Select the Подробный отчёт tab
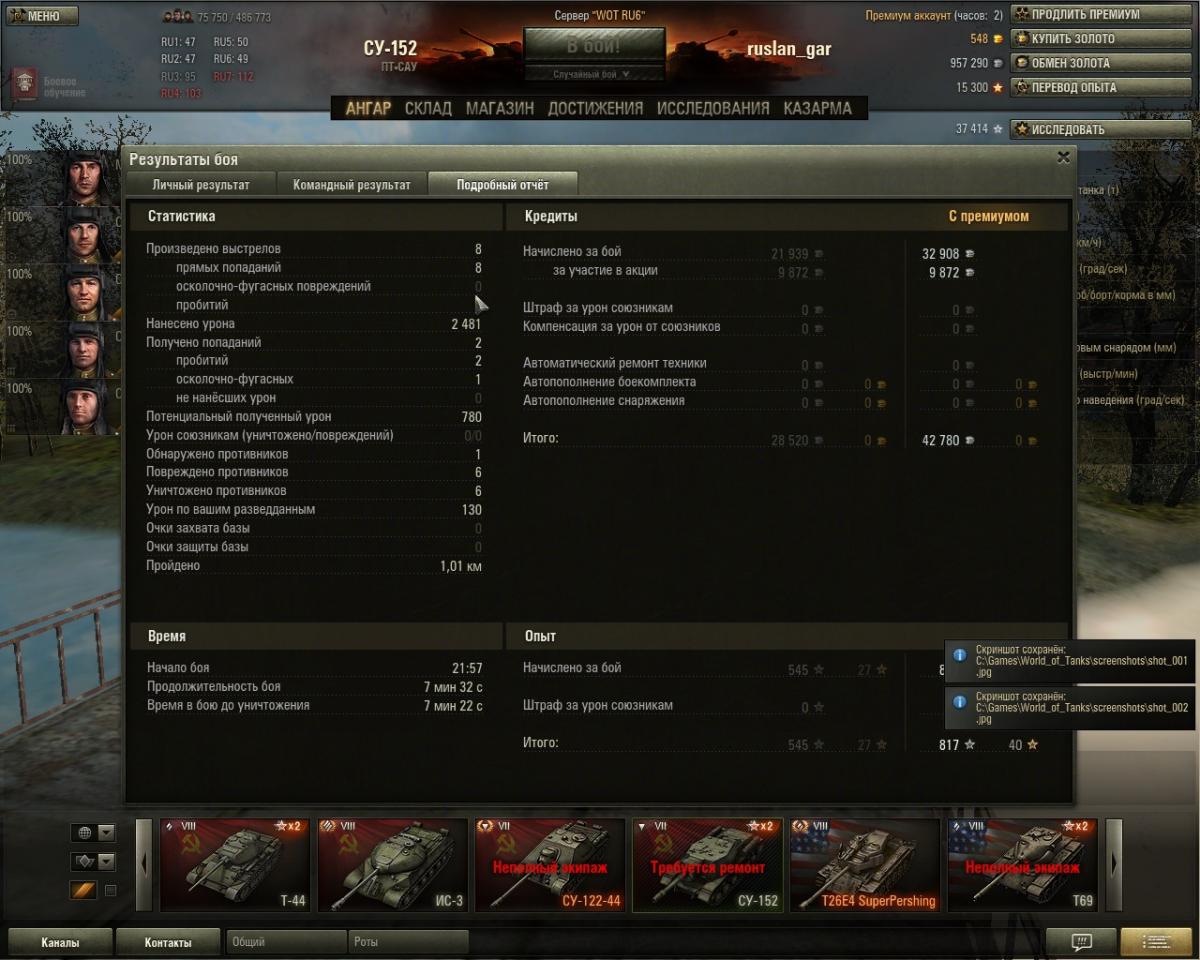The image size is (1200, 960). (x=503, y=185)
